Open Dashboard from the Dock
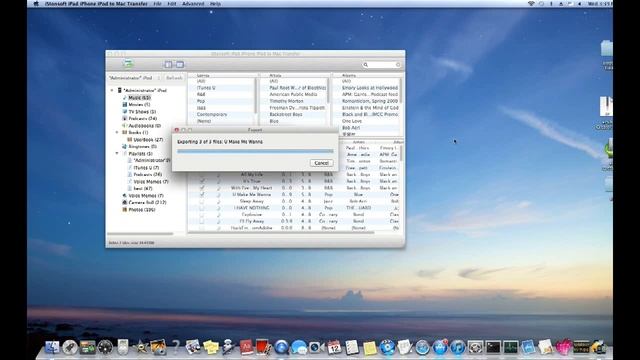Image resolution: width=640 pixels, height=360 pixels. point(105,347)
